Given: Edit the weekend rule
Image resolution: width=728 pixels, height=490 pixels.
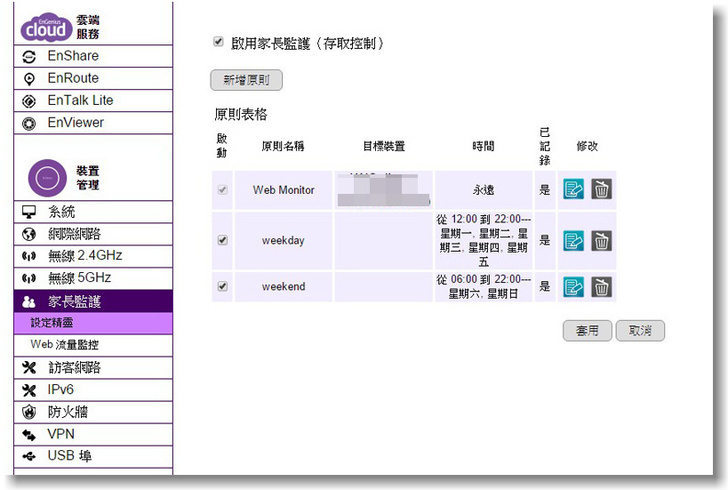Looking at the screenshot, I should (573, 287).
